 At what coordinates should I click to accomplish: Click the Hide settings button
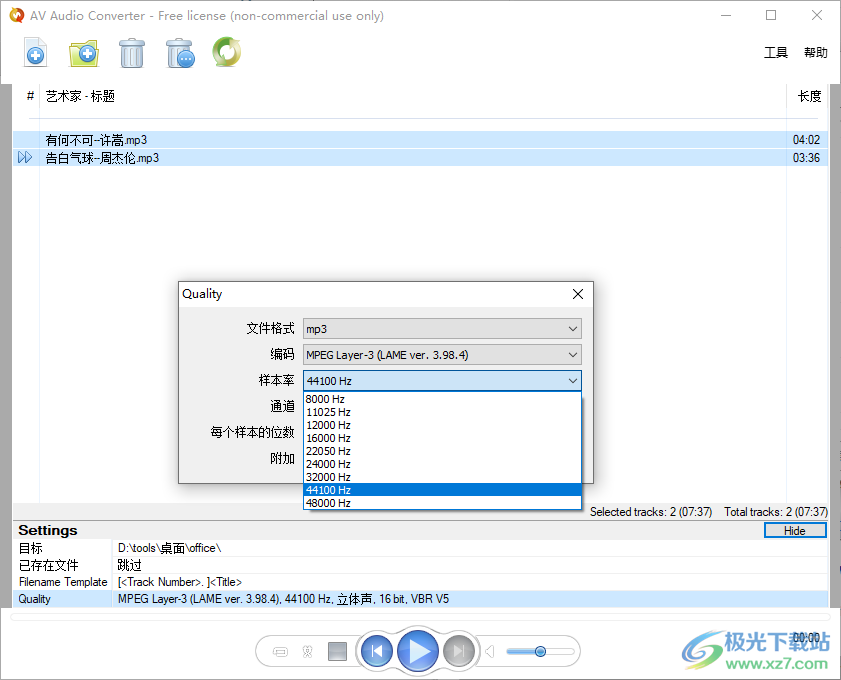tap(795, 530)
